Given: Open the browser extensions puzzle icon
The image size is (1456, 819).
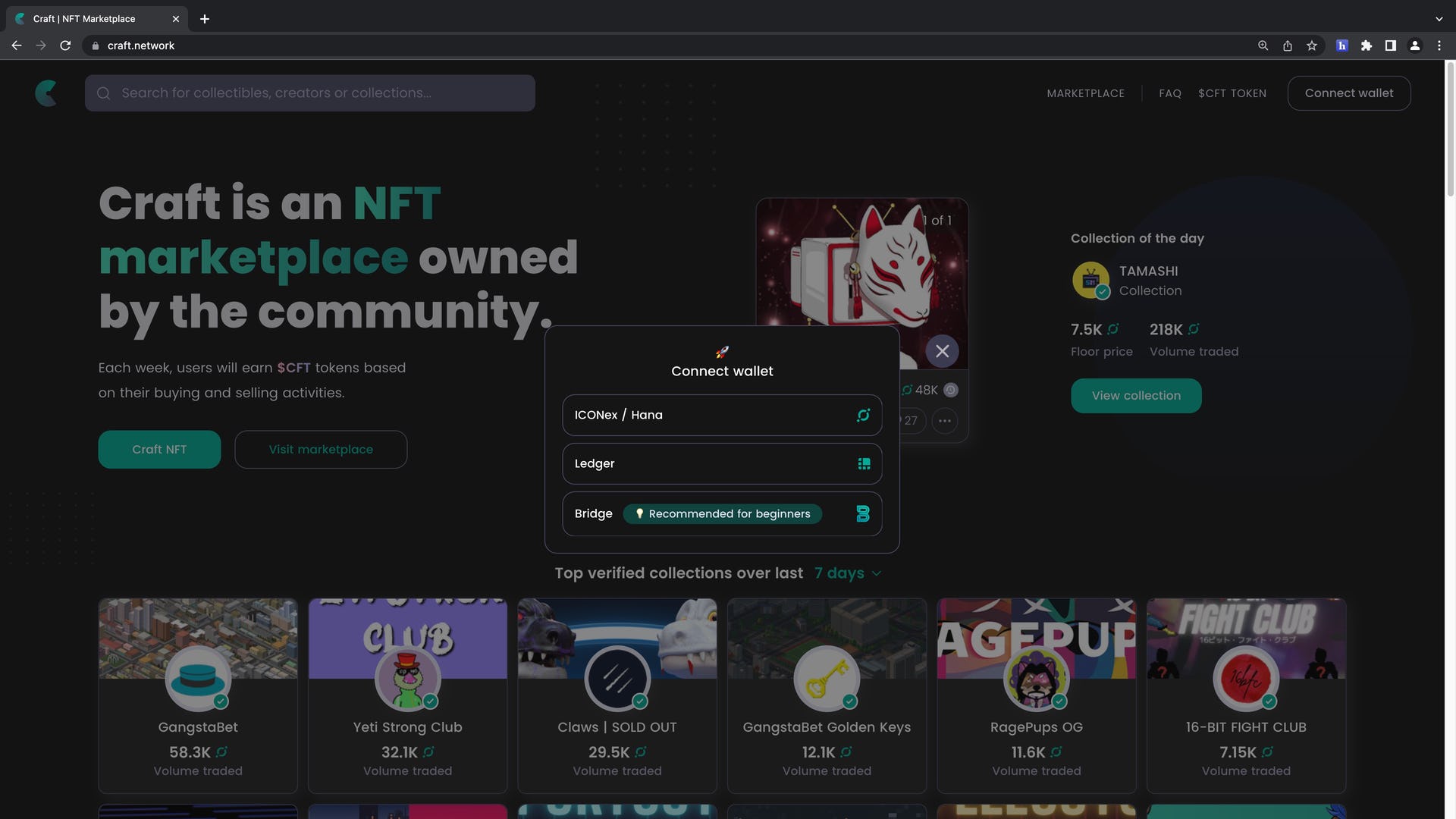Looking at the screenshot, I should point(1367,45).
